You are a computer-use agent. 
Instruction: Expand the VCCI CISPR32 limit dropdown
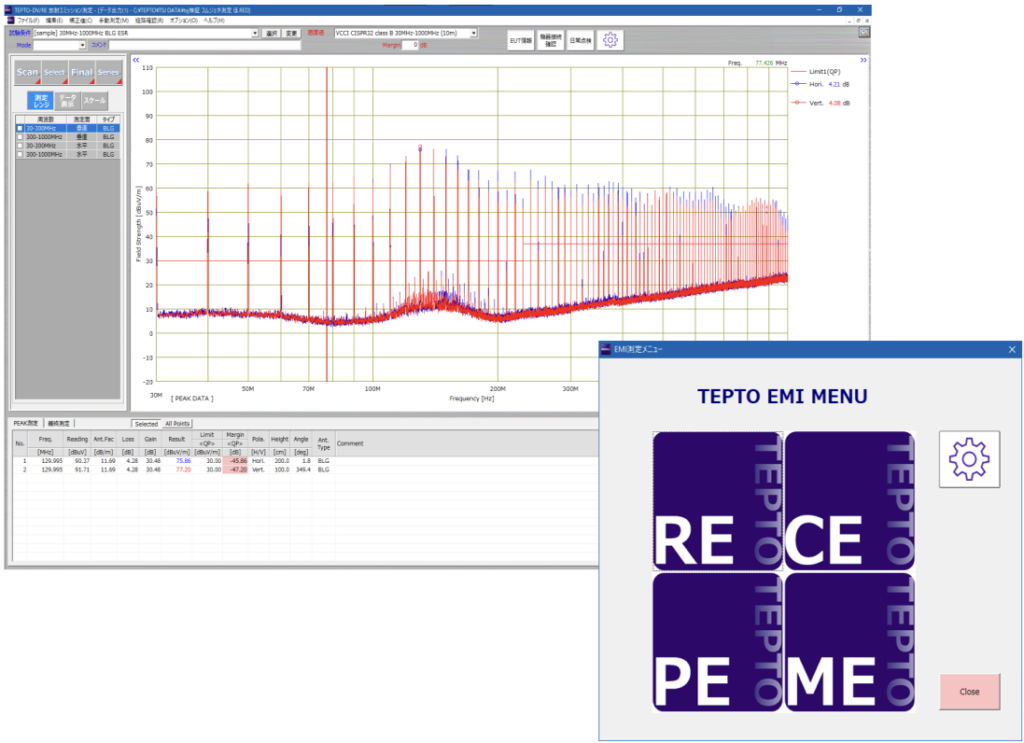point(473,33)
